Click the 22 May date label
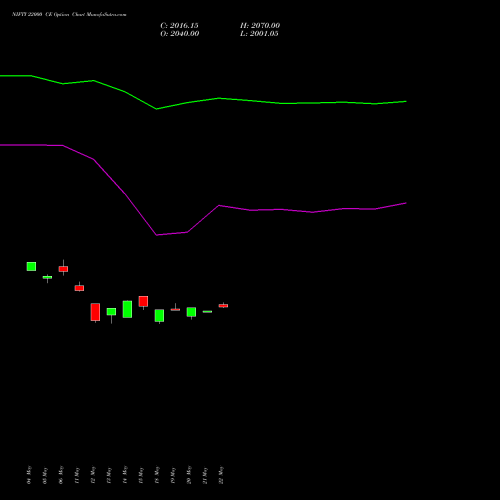This screenshot has height=500, width=500. point(221,475)
